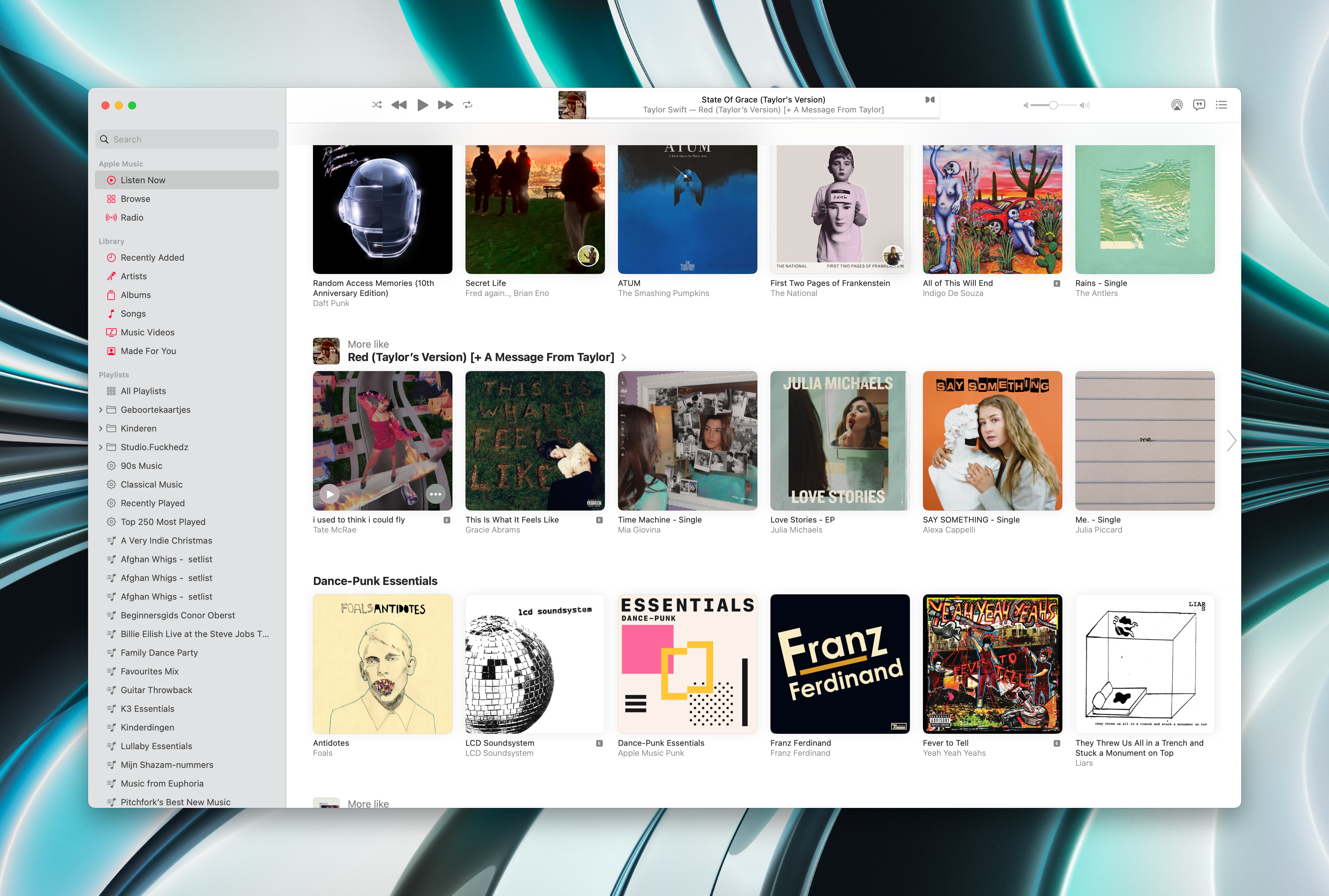Play i used to think i could fly

pos(330,494)
